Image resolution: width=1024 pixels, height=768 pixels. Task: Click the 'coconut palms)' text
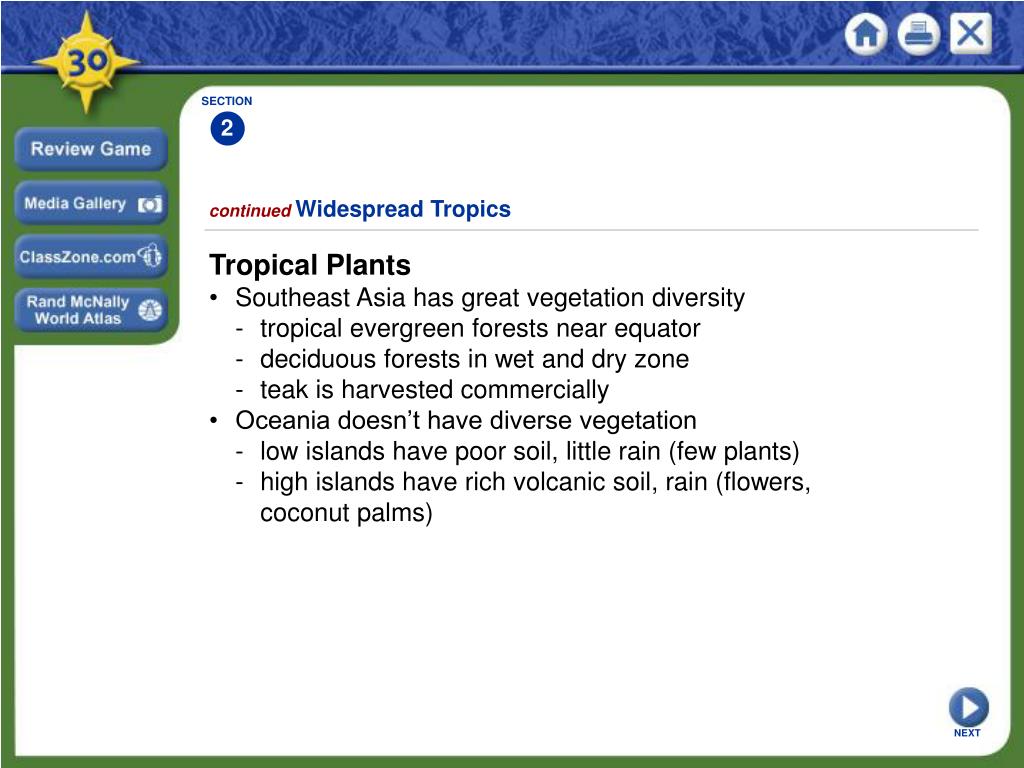pyautogui.click(x=346, y=513)
